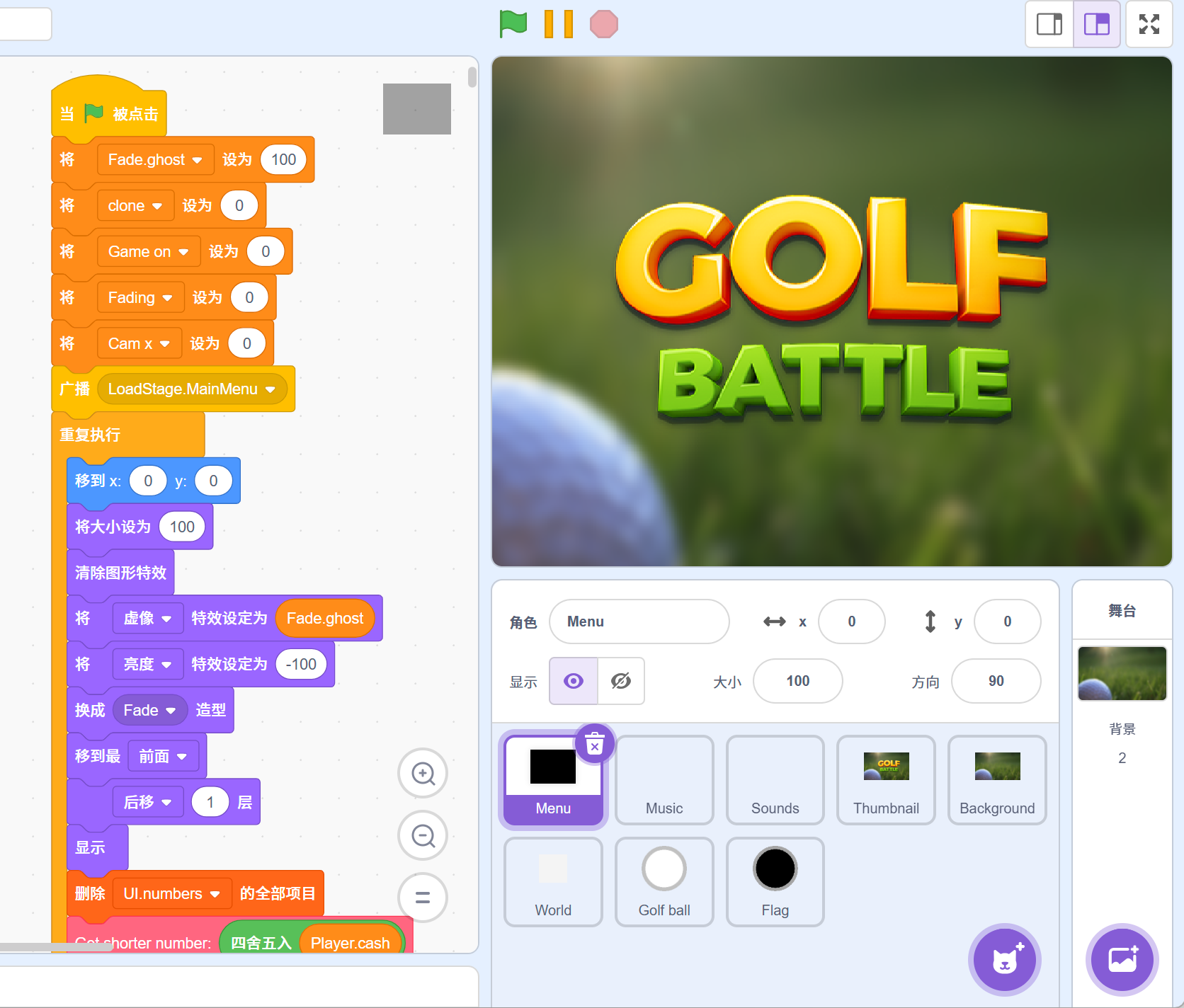Click the green flag to run project
This screenshot has height=1008, width=1184.
click(513, 24)
